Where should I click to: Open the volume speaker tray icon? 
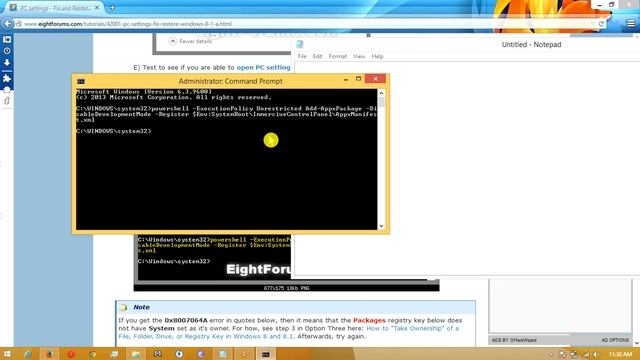[596, 354]
